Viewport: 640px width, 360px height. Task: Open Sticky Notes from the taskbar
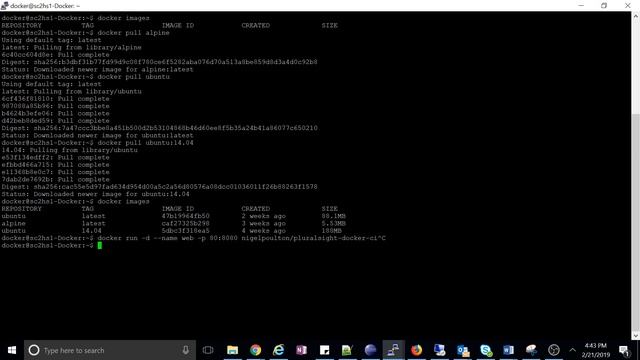click(324, 350)
